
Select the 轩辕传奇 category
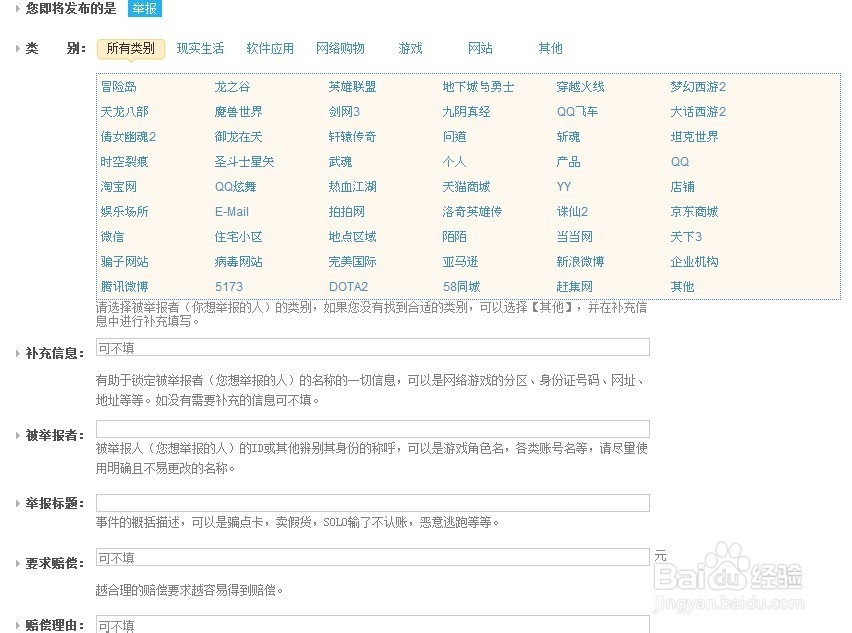(x=352, y=137)
